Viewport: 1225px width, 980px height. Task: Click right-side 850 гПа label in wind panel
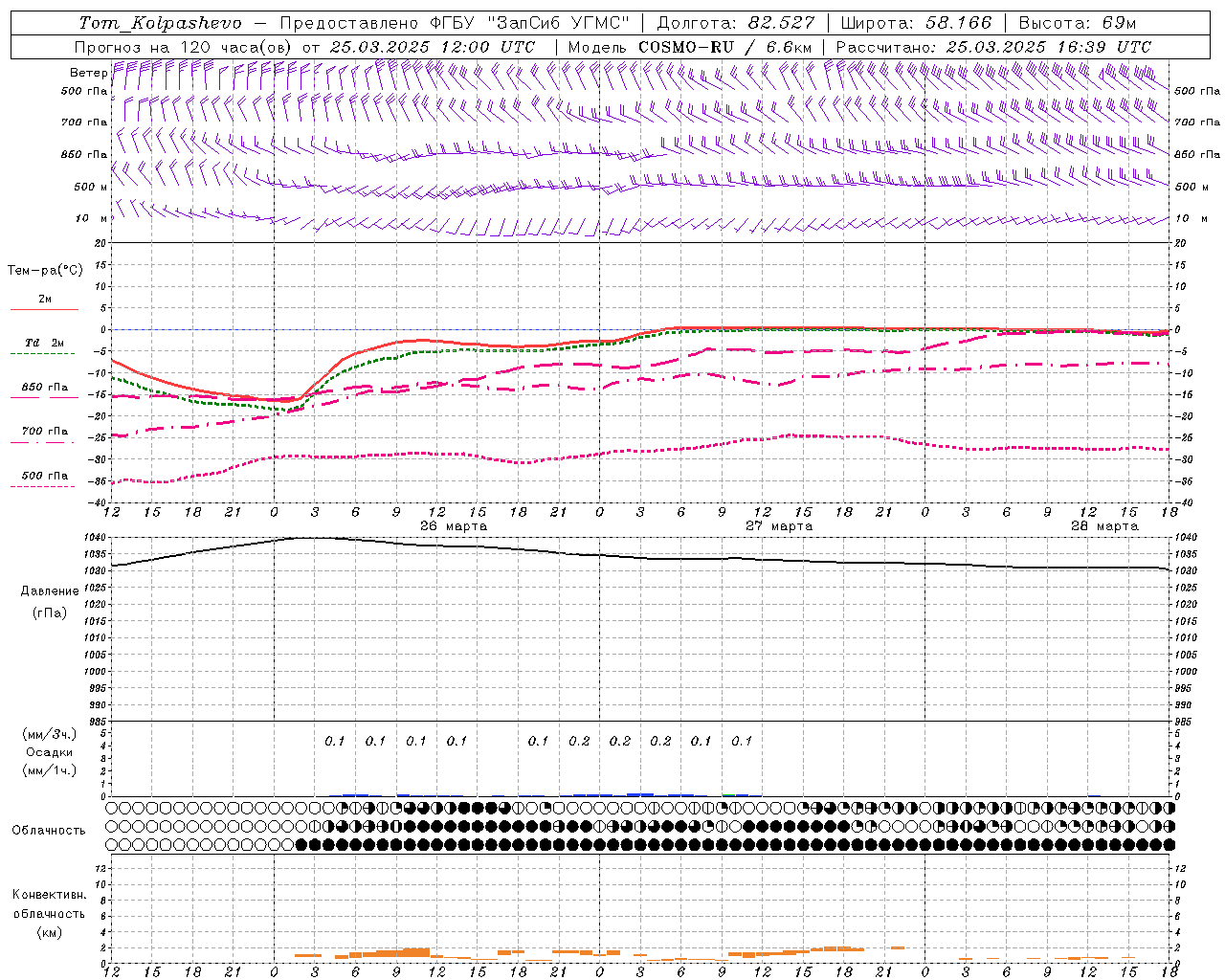(x=1197, y=154)
